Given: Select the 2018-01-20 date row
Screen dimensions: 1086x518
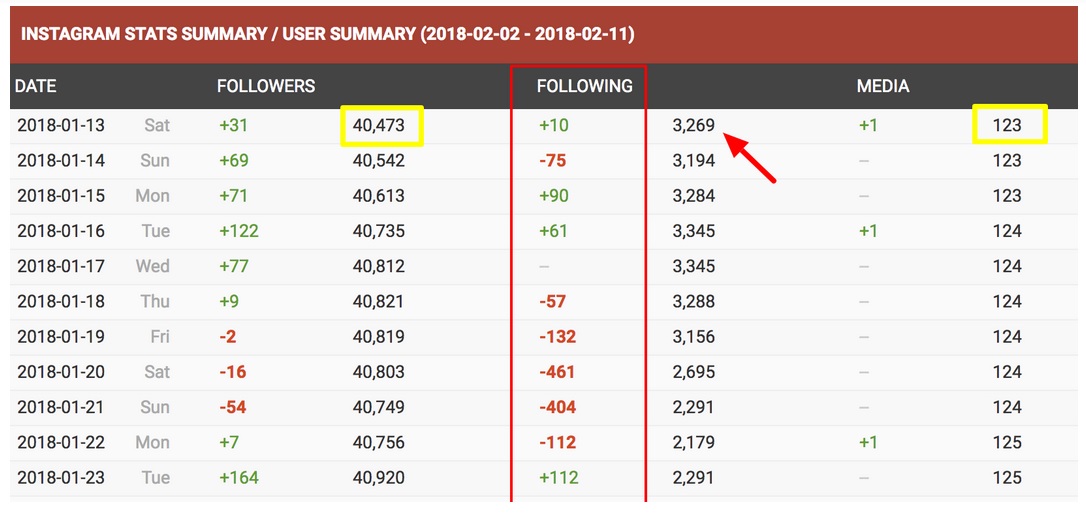Looking at the screenshot, I should pyautogui.click(x=544, y=373).
